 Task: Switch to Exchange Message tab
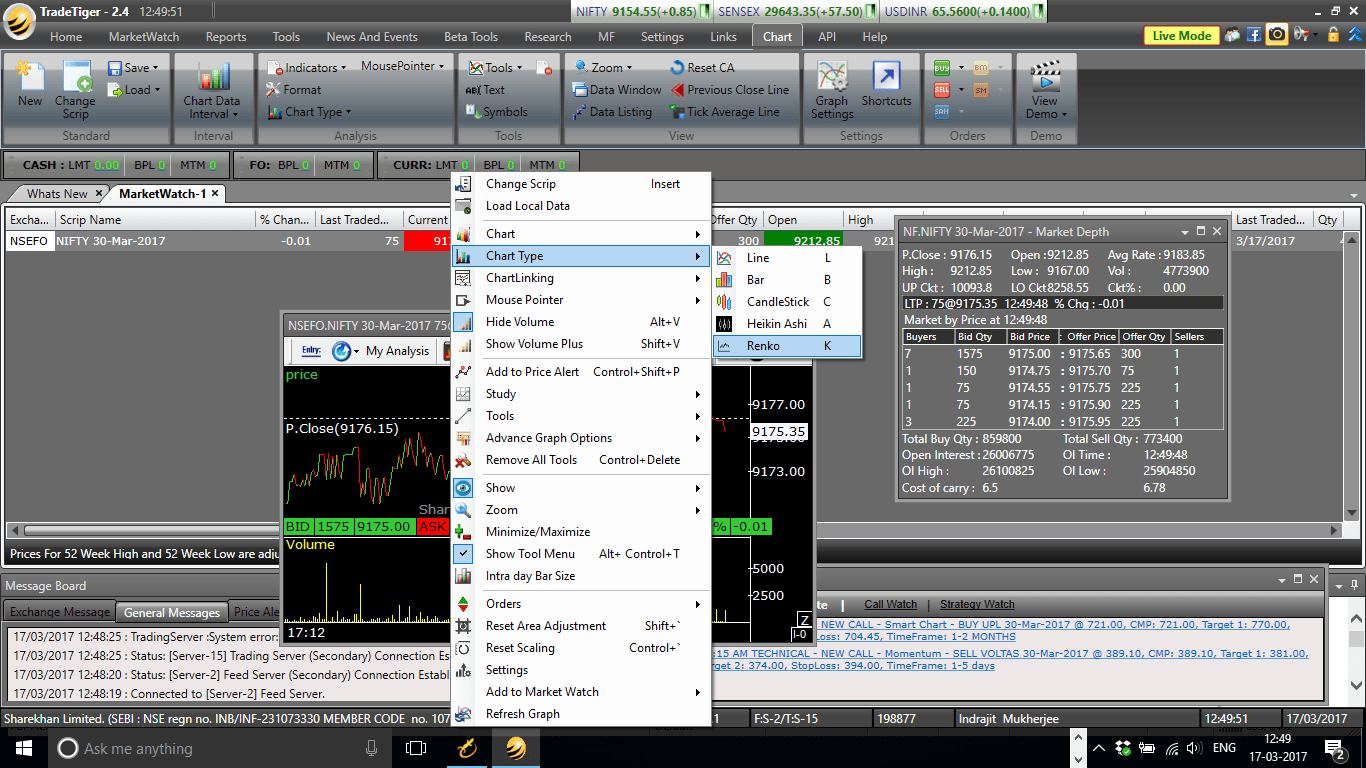(60, 612)
